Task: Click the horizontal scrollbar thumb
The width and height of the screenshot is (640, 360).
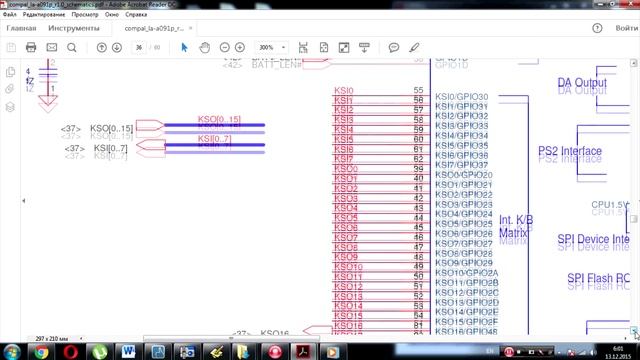Action: click(231, 338)
